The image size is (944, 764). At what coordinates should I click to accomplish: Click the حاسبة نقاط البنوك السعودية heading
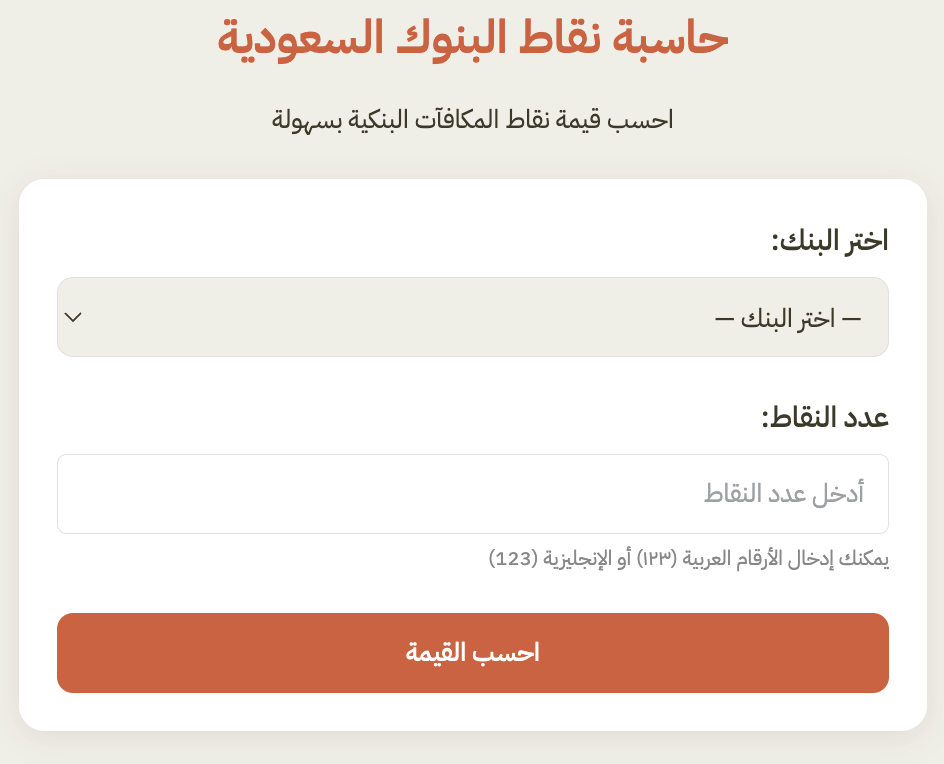[472, 38]
